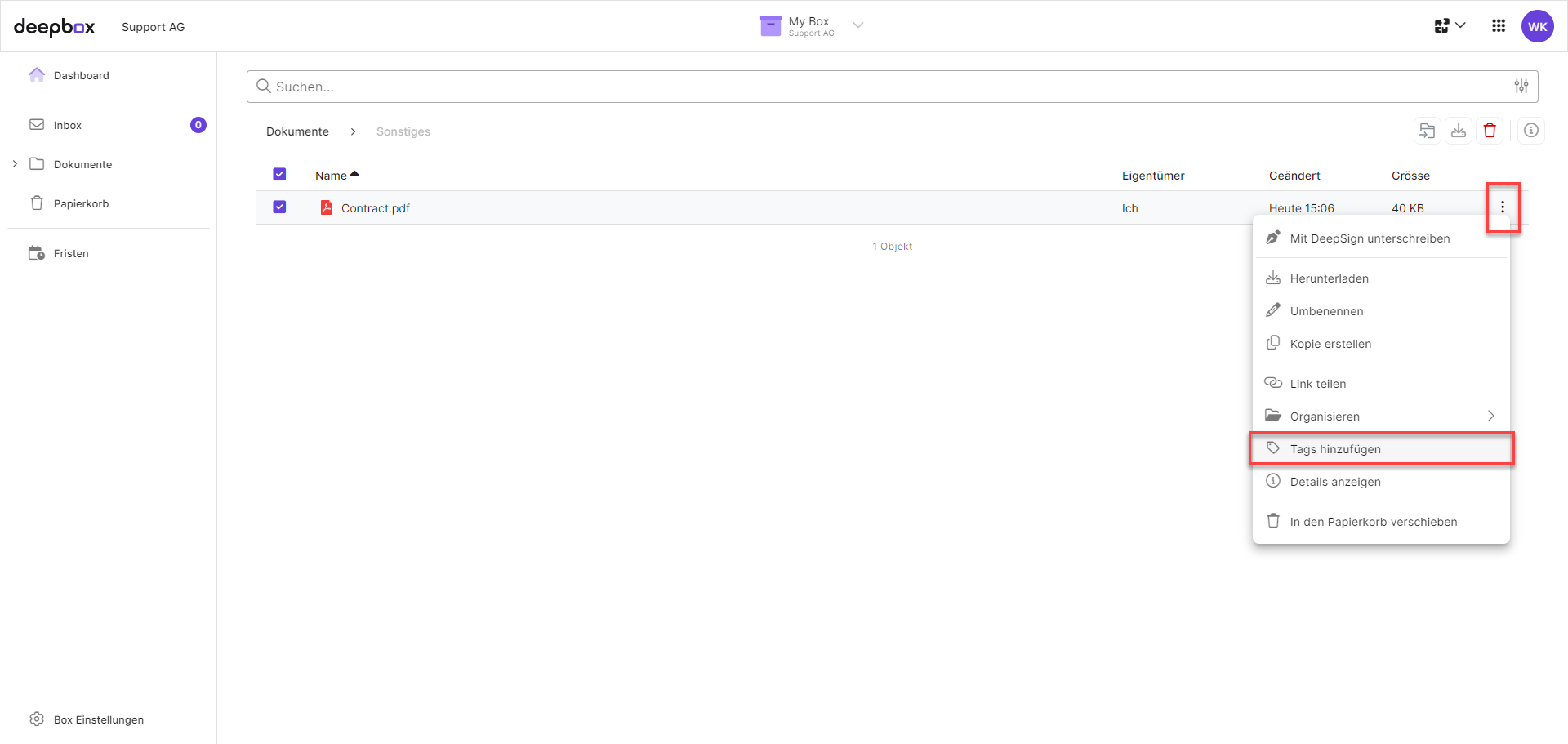
Task: Toggle the select-all checkbox
Action: (279, 174)
